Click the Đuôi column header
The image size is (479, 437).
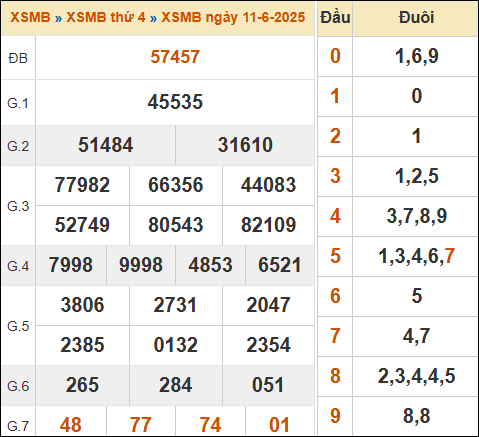pos(416,18)
